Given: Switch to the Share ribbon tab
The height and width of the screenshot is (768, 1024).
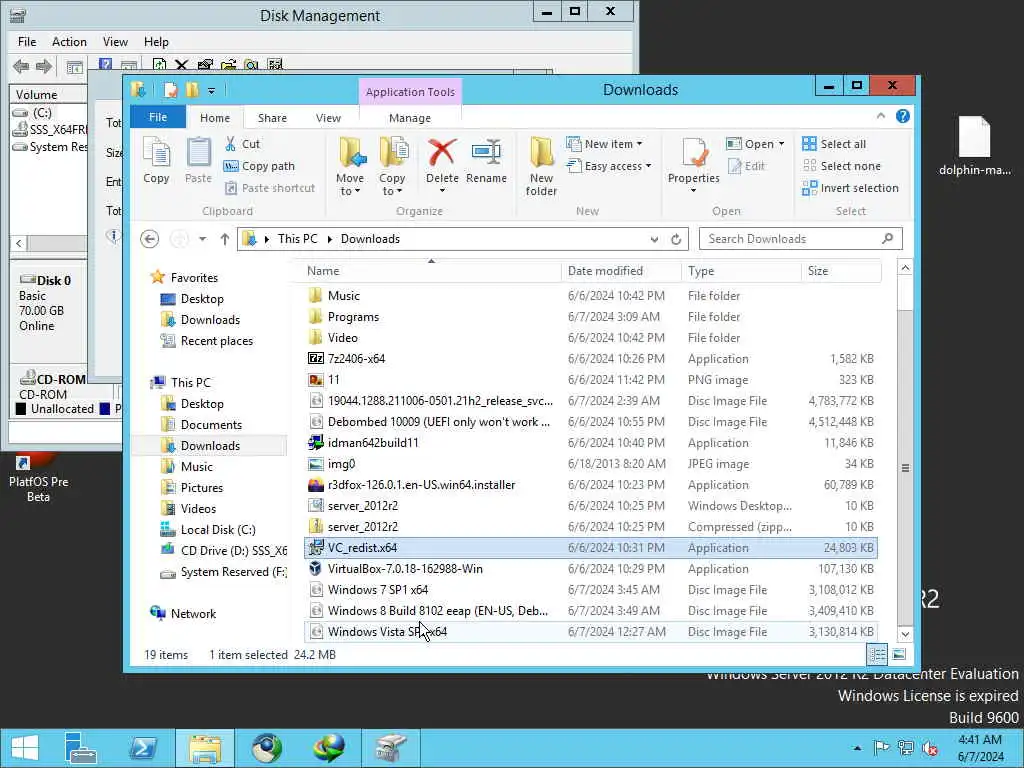Looking at the screenshot, I should coord(272,118).
